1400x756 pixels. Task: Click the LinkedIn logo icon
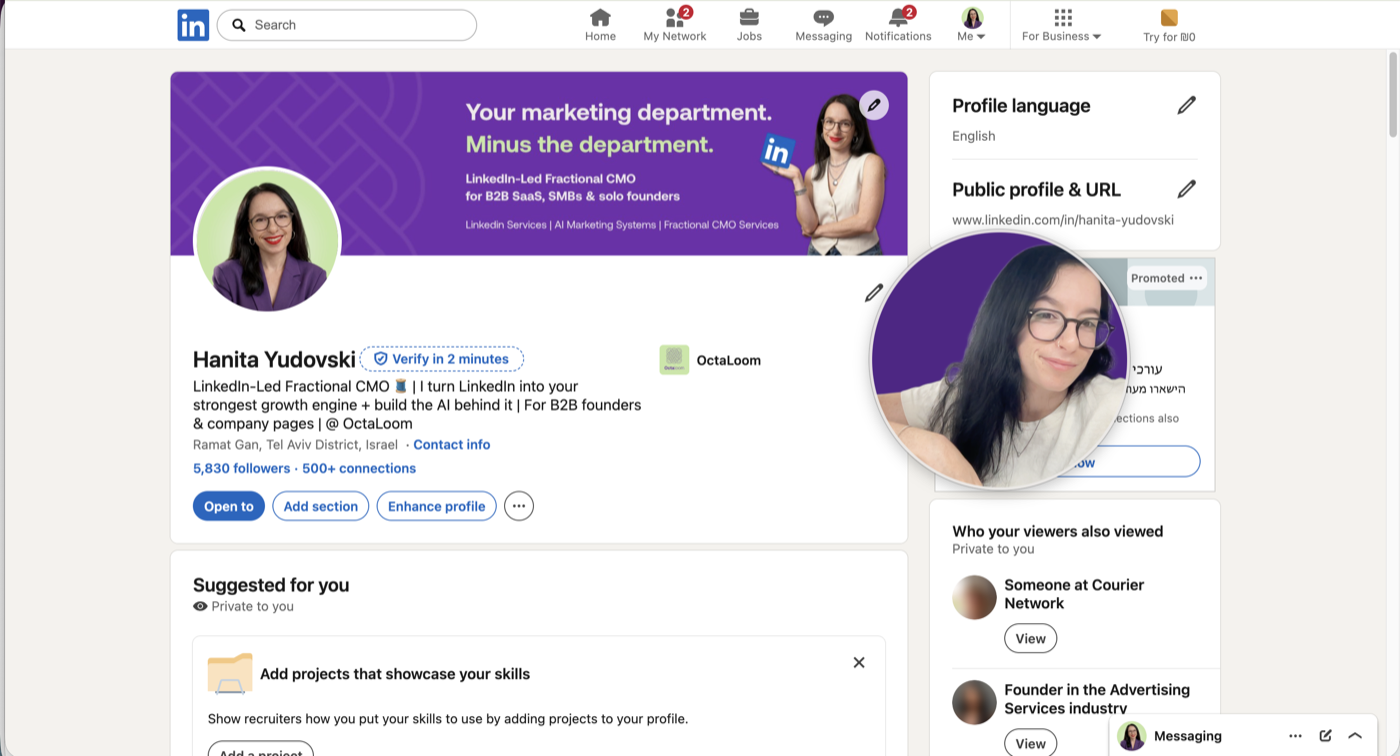193,25
